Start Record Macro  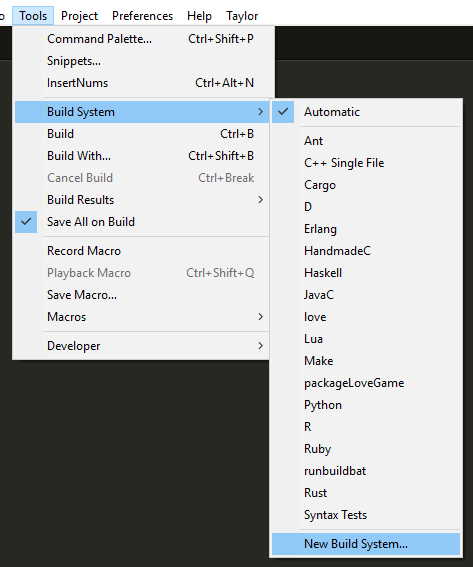(142, 251)
